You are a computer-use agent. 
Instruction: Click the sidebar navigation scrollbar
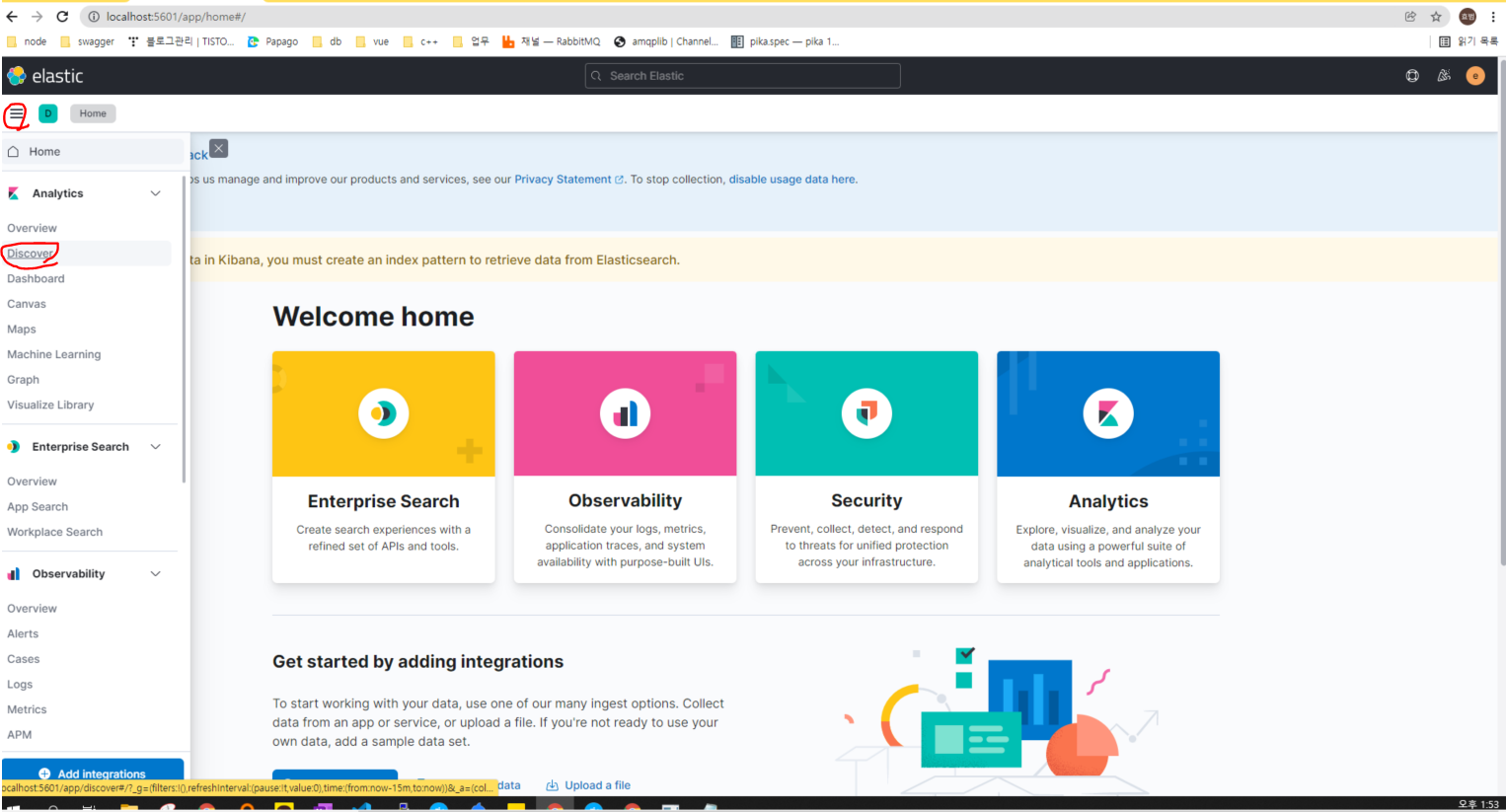pyautogui.click(x=184, y=331)
